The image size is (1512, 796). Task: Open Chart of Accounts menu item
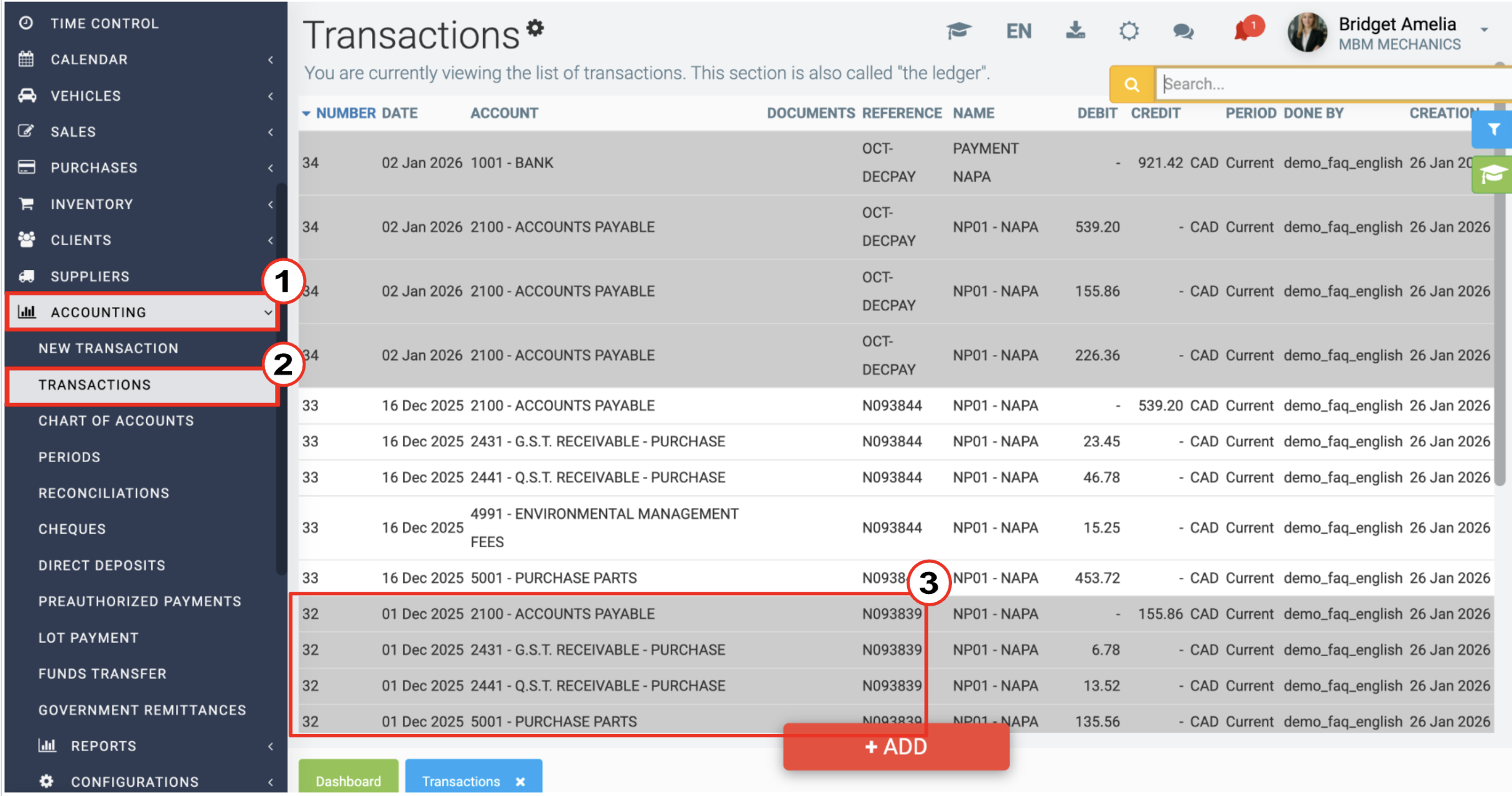coord(116,421)
